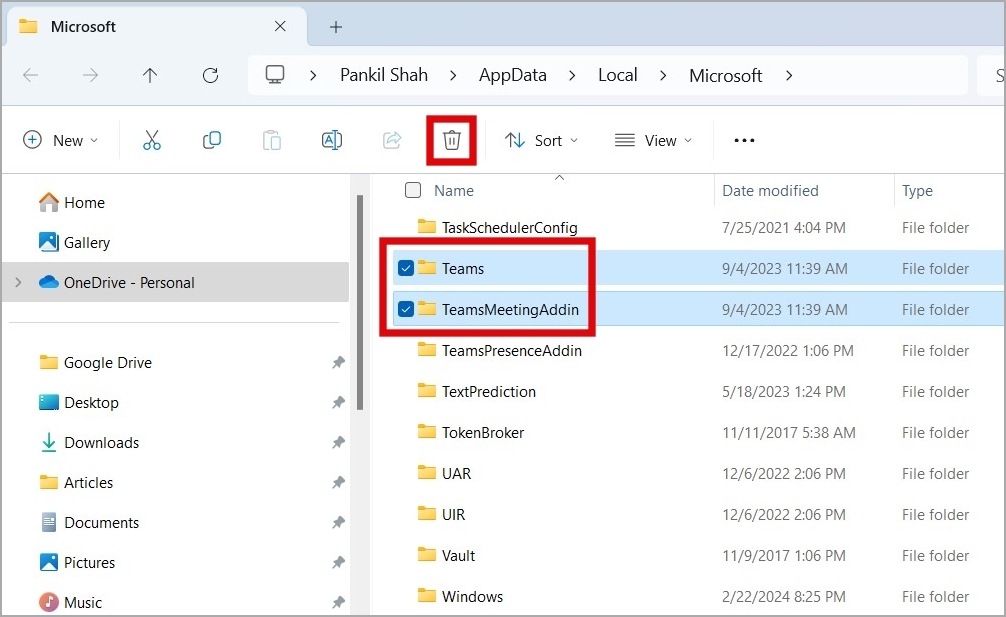Go forward with the right arrow
This screenshot has height=617, width=1006.
[90, 76]
